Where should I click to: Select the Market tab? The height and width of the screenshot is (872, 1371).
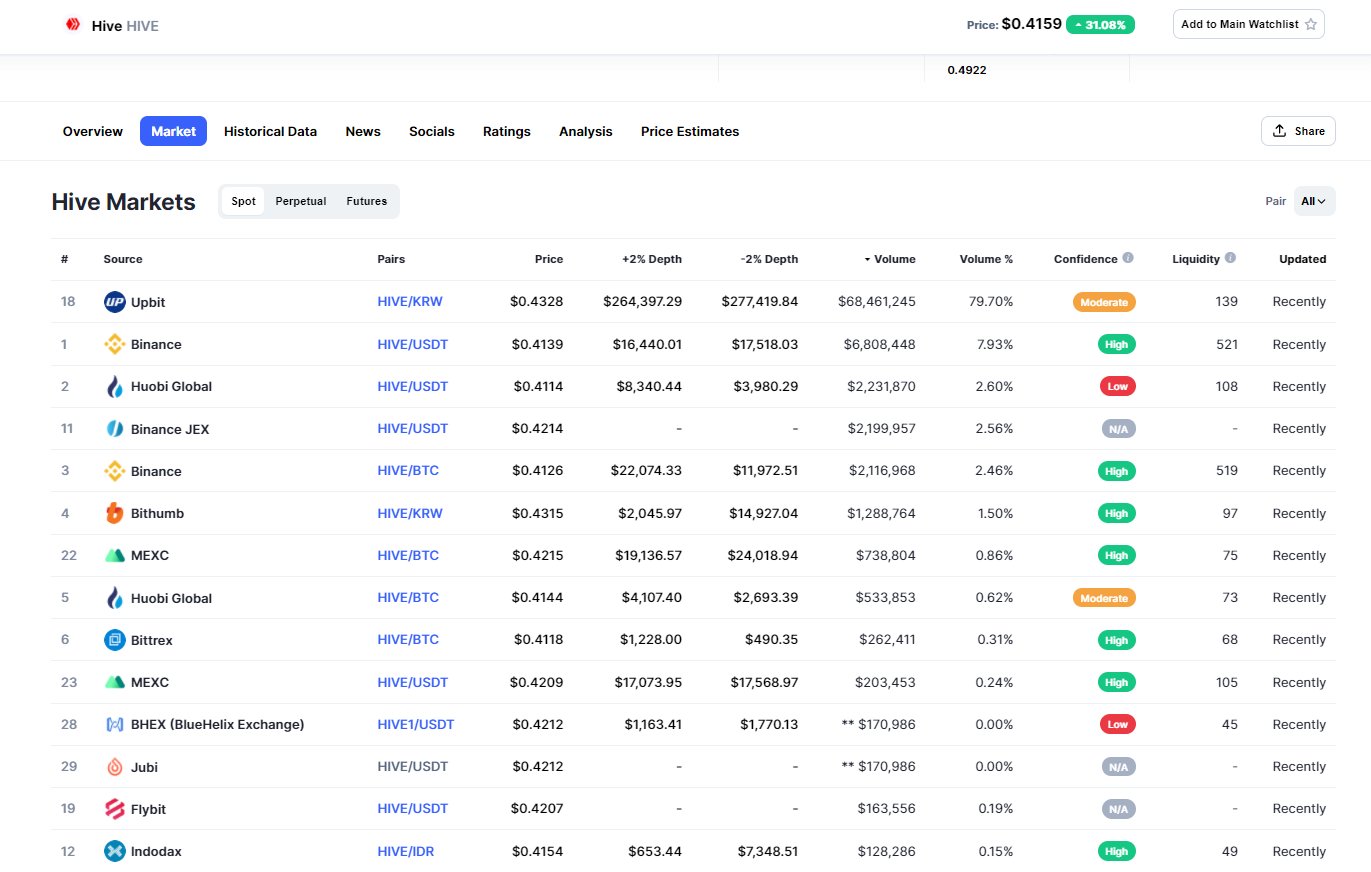click(x=173, y=131)
